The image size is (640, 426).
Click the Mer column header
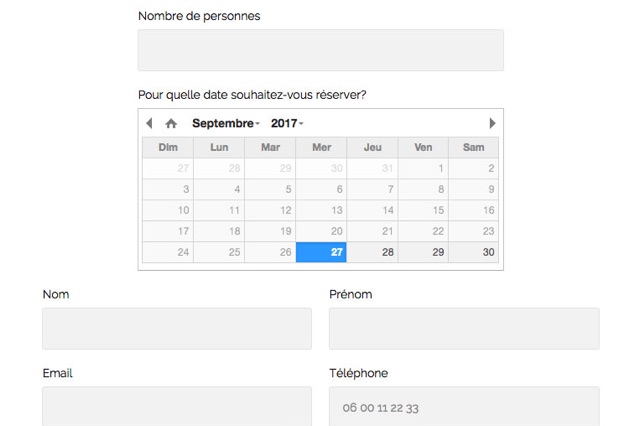pyautogui.click(x=321, y=147)
